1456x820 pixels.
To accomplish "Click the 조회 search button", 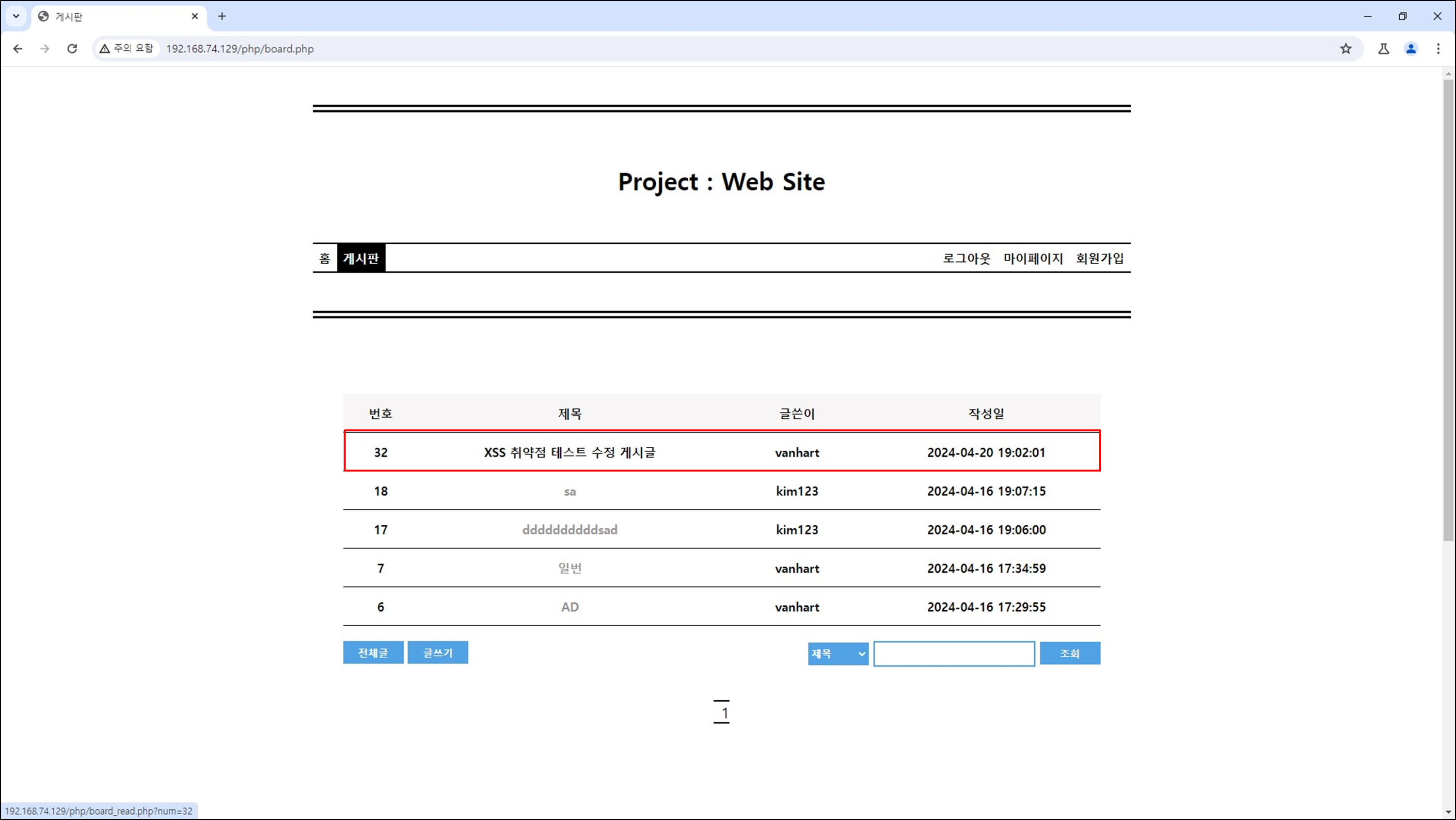I will click(x=1070, y=654).
